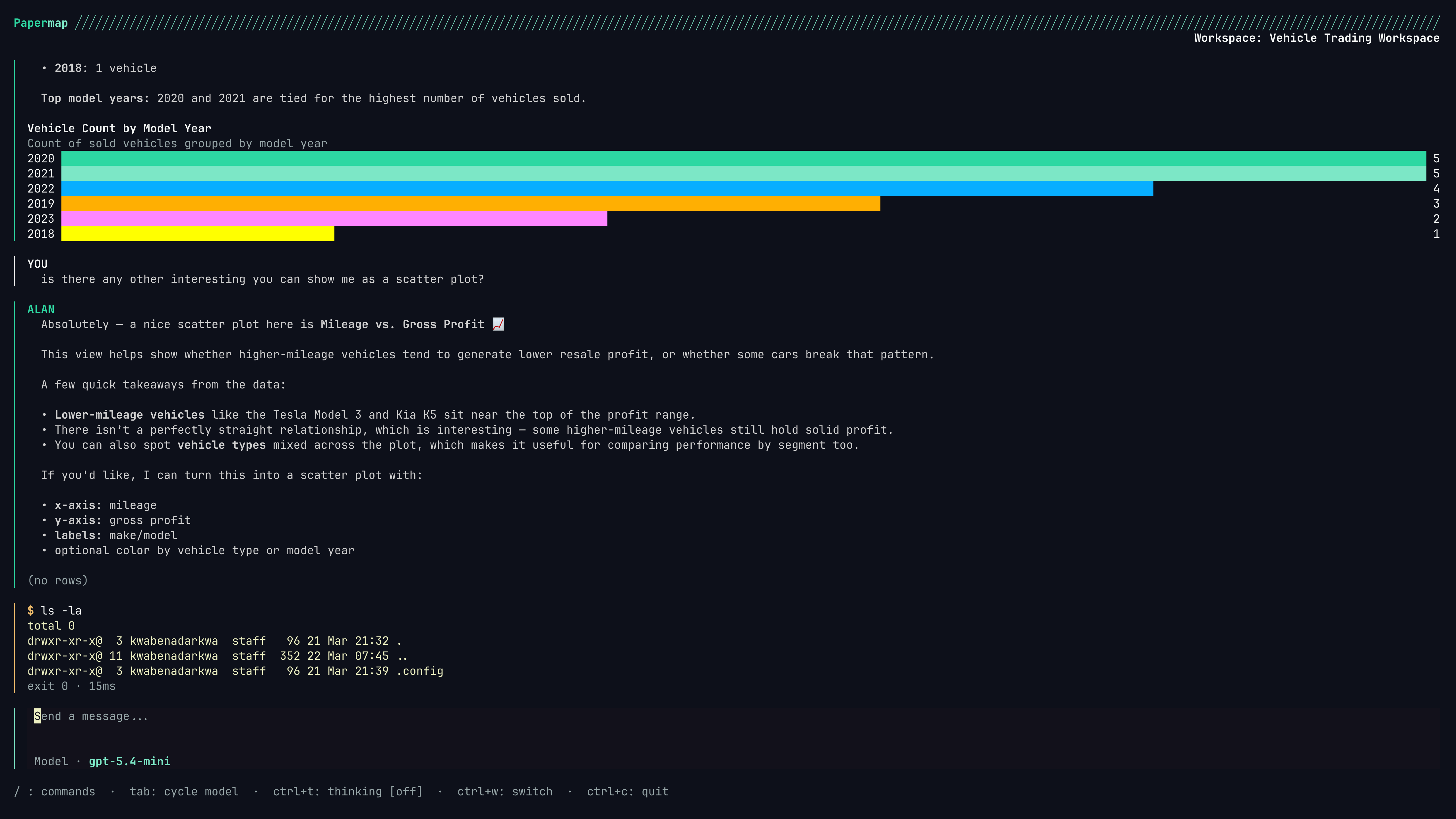Screen dimensions: 1456x819
Task: Click 'Count of sold vehicles grouped by model year'
Action: [177, 144]
